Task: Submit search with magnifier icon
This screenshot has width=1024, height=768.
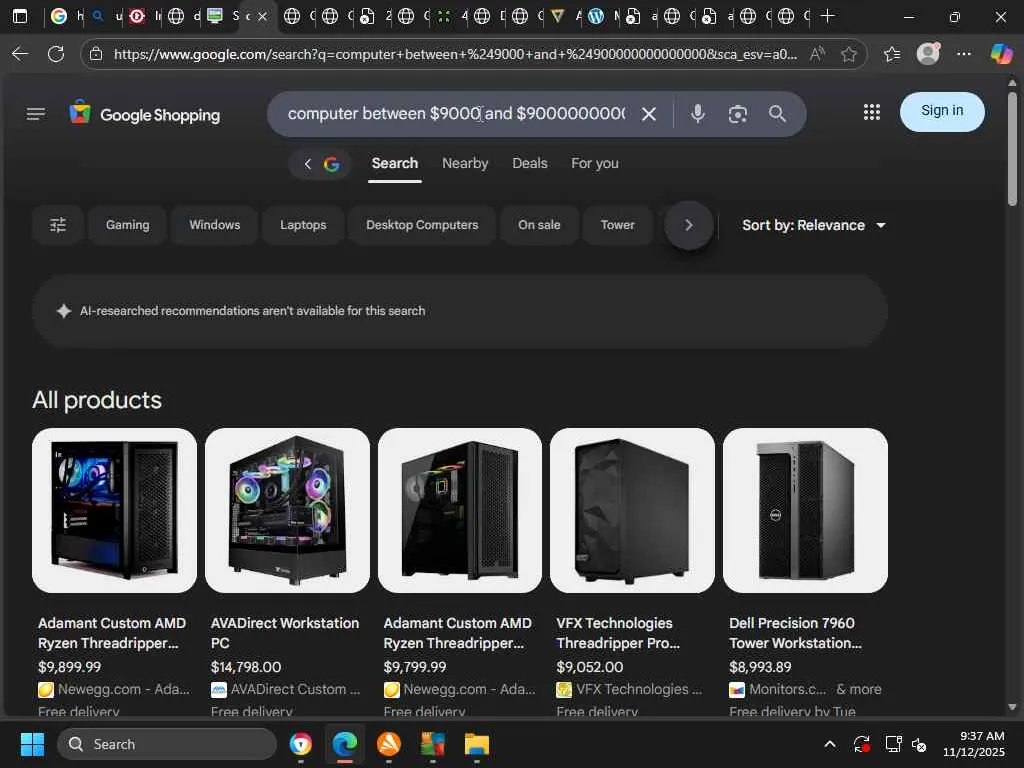Action: point(777,114)
